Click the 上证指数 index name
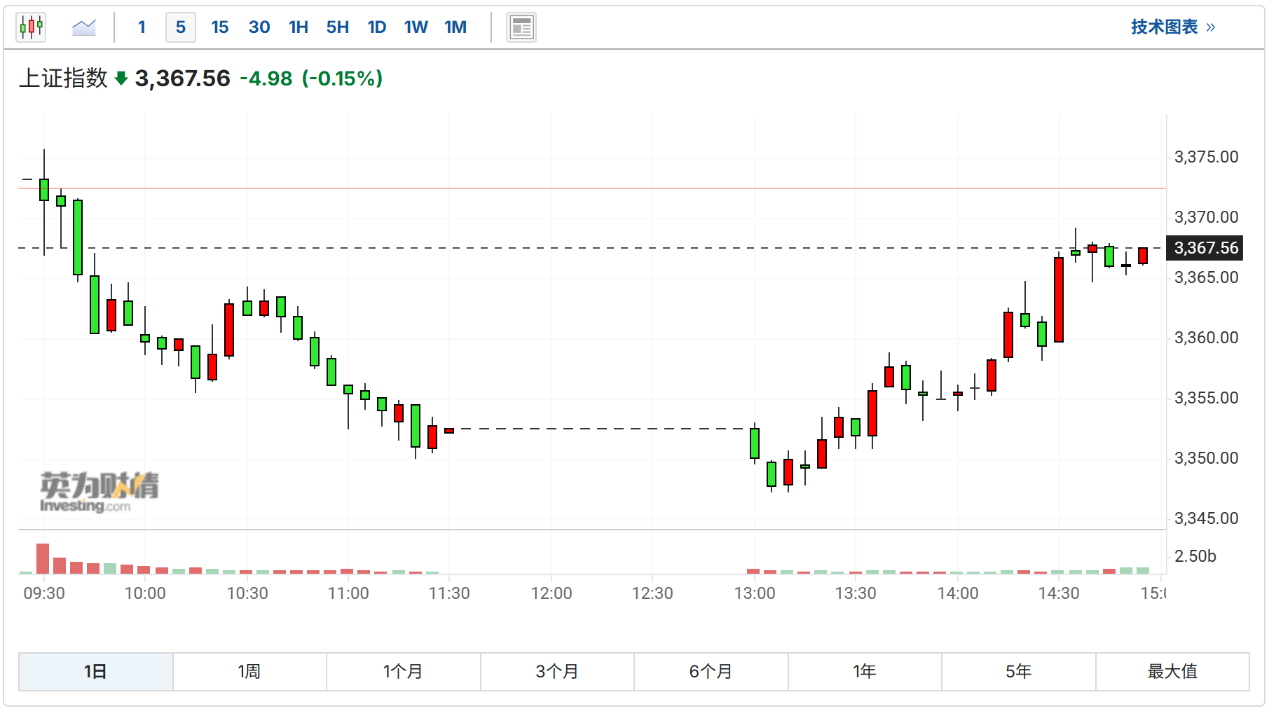The width and height of the screenshot is (1269, 711). [x=63, y=79]
